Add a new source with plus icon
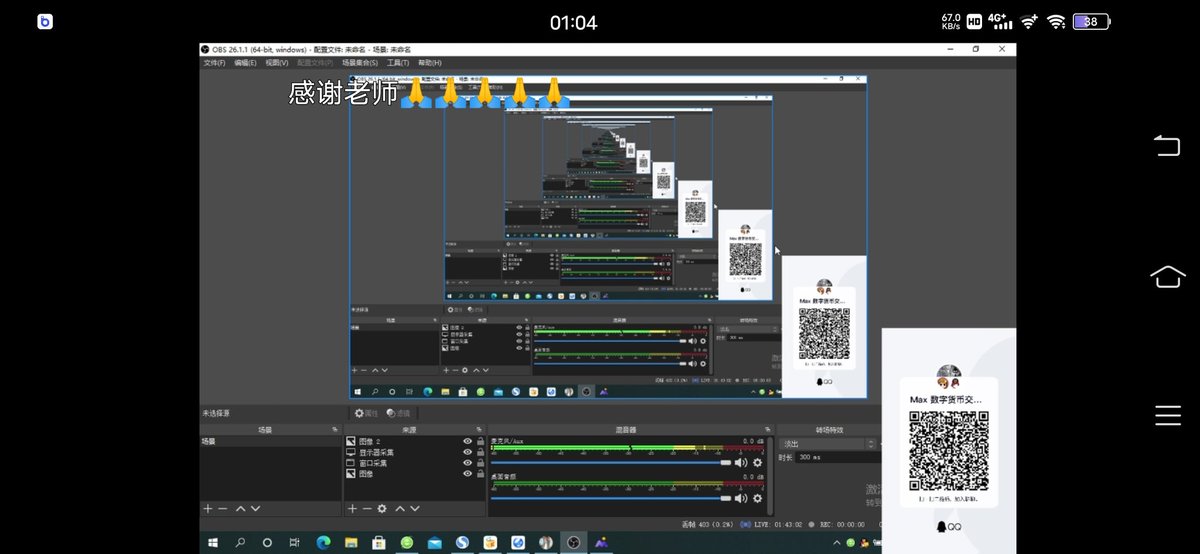 click(x=352, y=508)
